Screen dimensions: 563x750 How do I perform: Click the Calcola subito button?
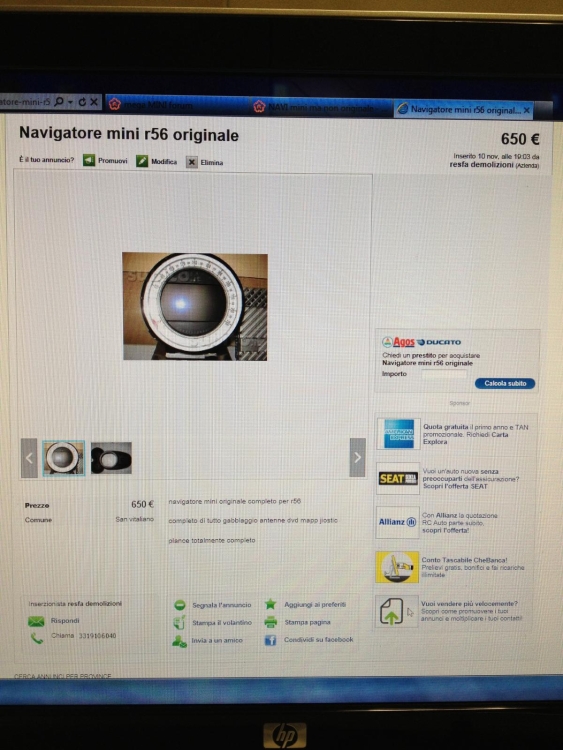click(x=505, y=384)
